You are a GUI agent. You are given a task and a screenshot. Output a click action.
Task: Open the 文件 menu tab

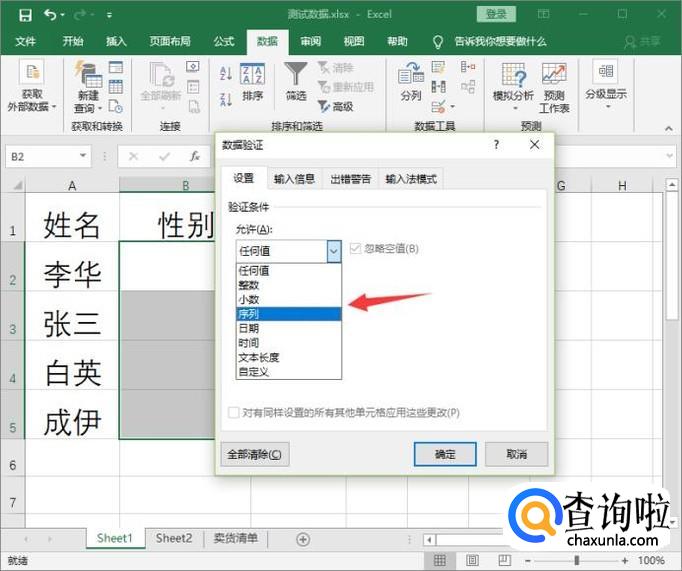coord(26,42)
